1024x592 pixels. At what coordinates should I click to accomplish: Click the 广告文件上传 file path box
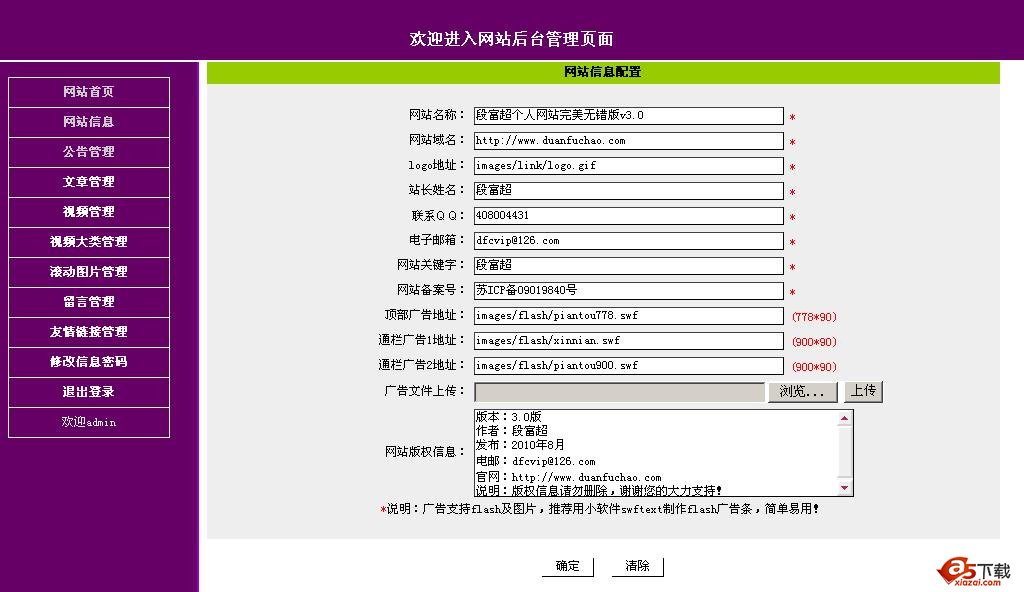(x=619, y=392)
